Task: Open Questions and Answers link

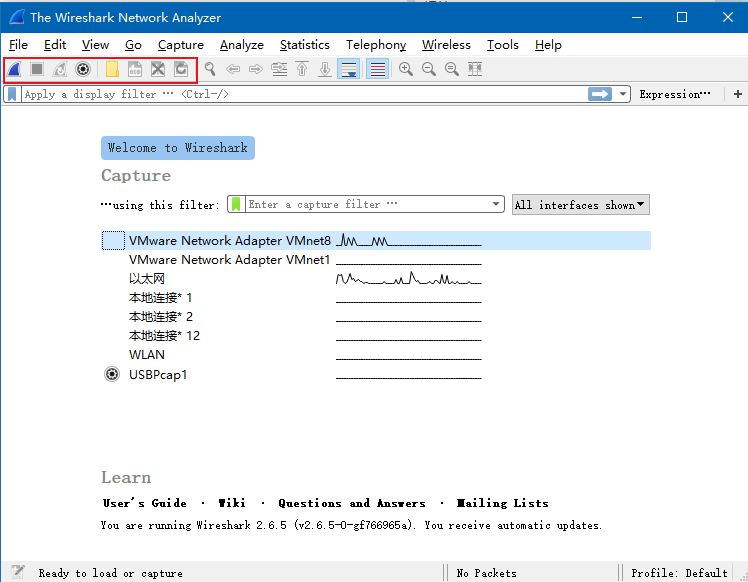Action: pos(352,503)
